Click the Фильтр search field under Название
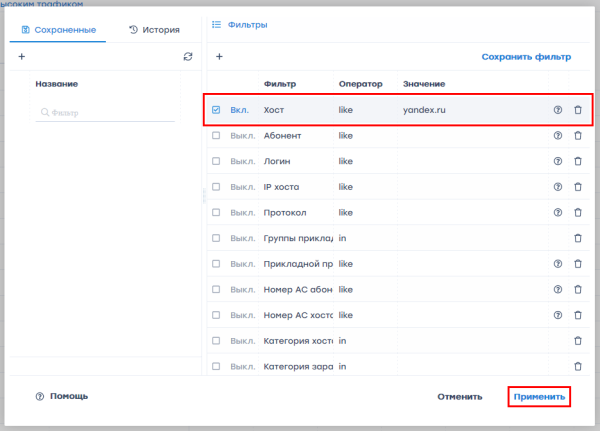Viewport: 600px width, 431px height. click(x=105, y=113)
